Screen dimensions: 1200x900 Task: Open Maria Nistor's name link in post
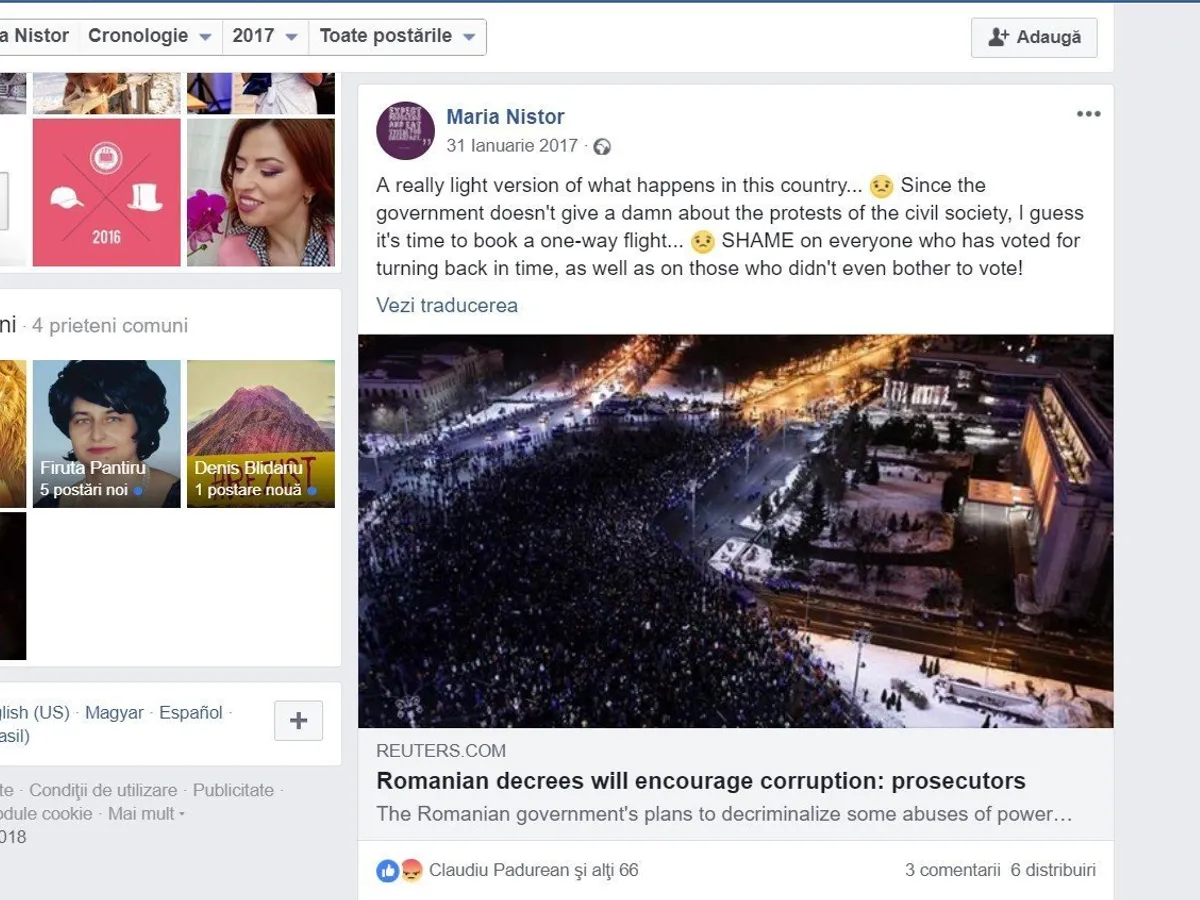click(x=505, y=117)
